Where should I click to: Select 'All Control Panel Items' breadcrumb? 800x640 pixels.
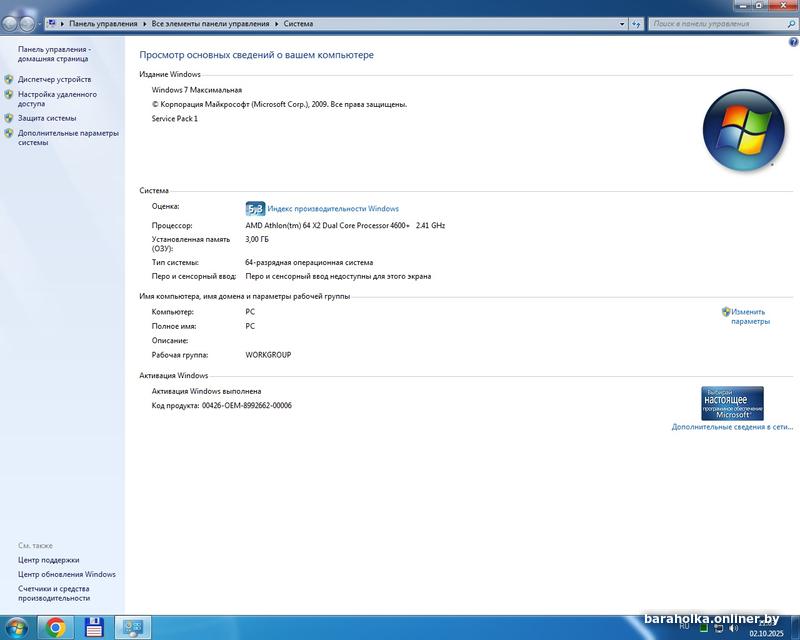point(210,23)
